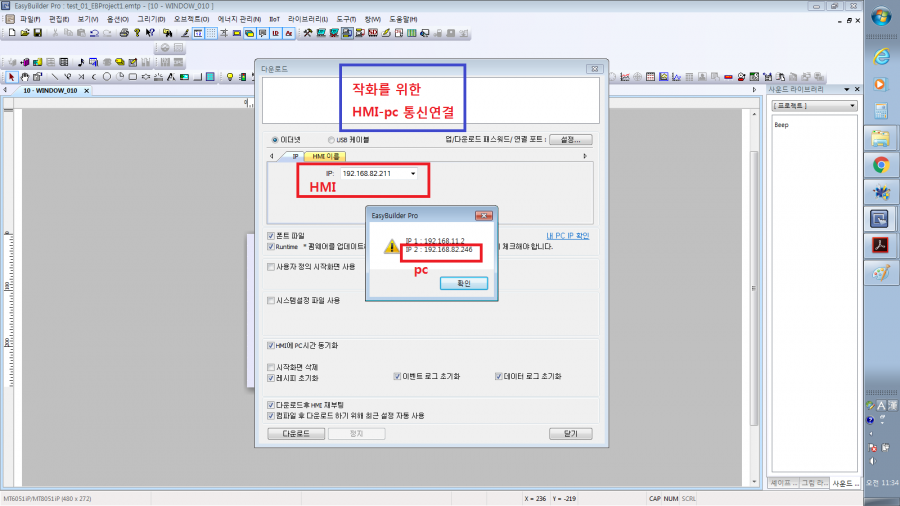The width and height of the screenshot is (900, 506).
Task: Click the New file toolbar icon
Action: (11, 33)
